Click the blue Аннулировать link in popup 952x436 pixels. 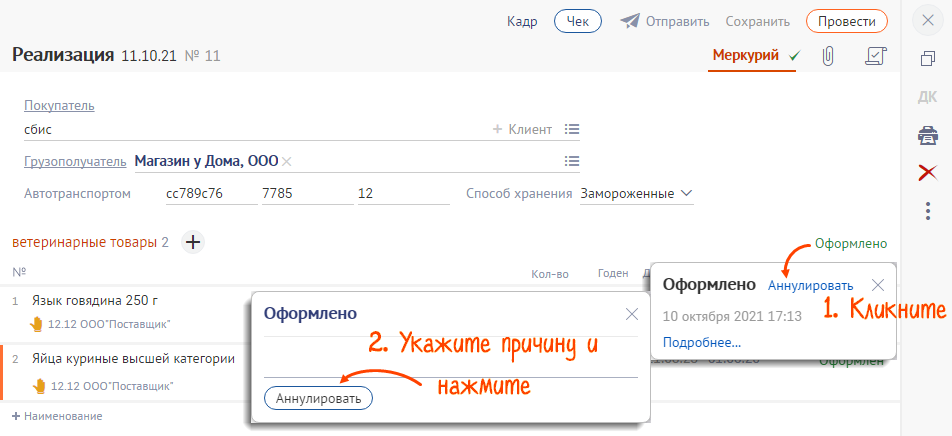pyautogui.click(x=810, y=286)
